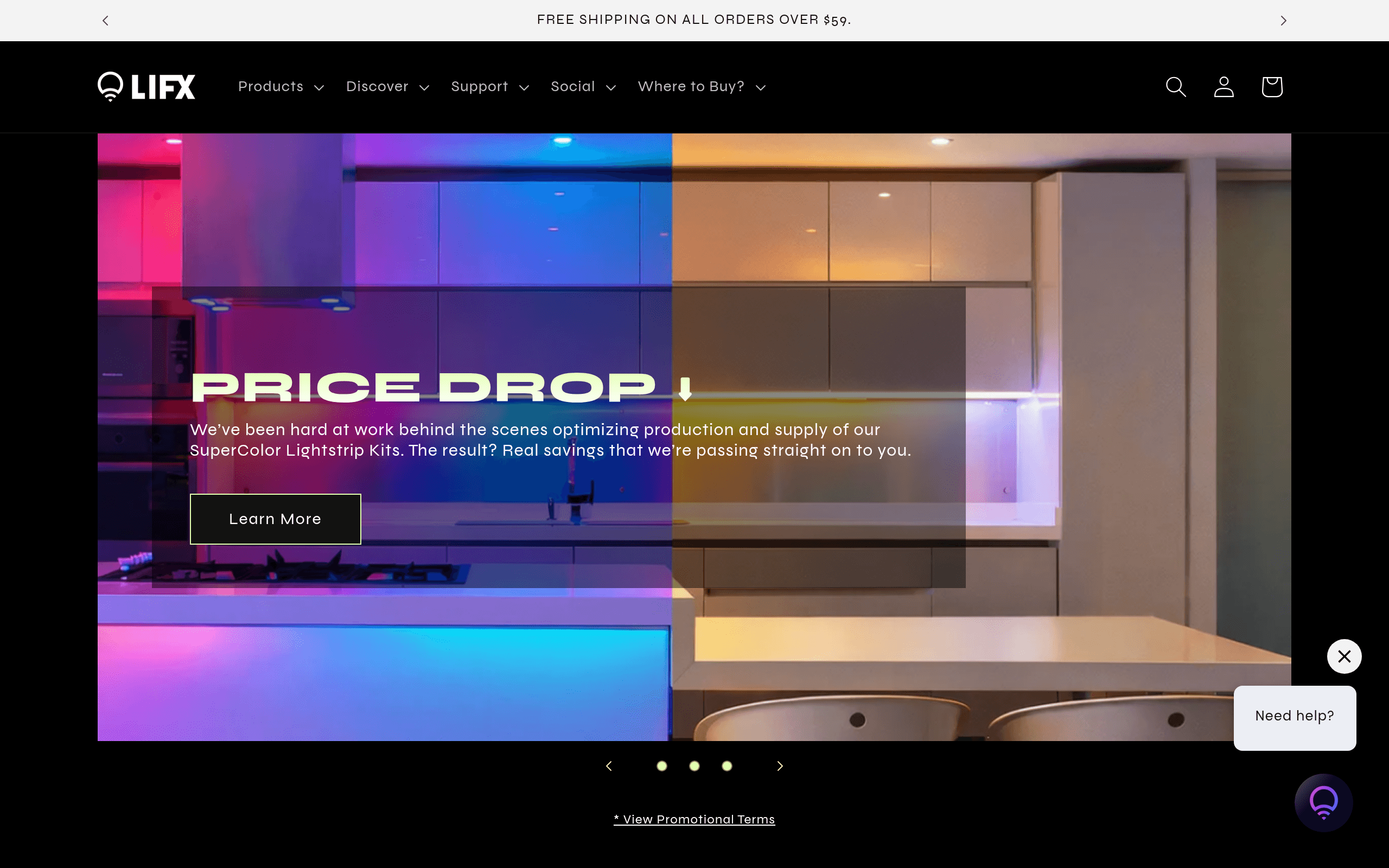Open the search icon in the header
The width and height of the screenshot is (1389, 868).
pos(1175,87)
